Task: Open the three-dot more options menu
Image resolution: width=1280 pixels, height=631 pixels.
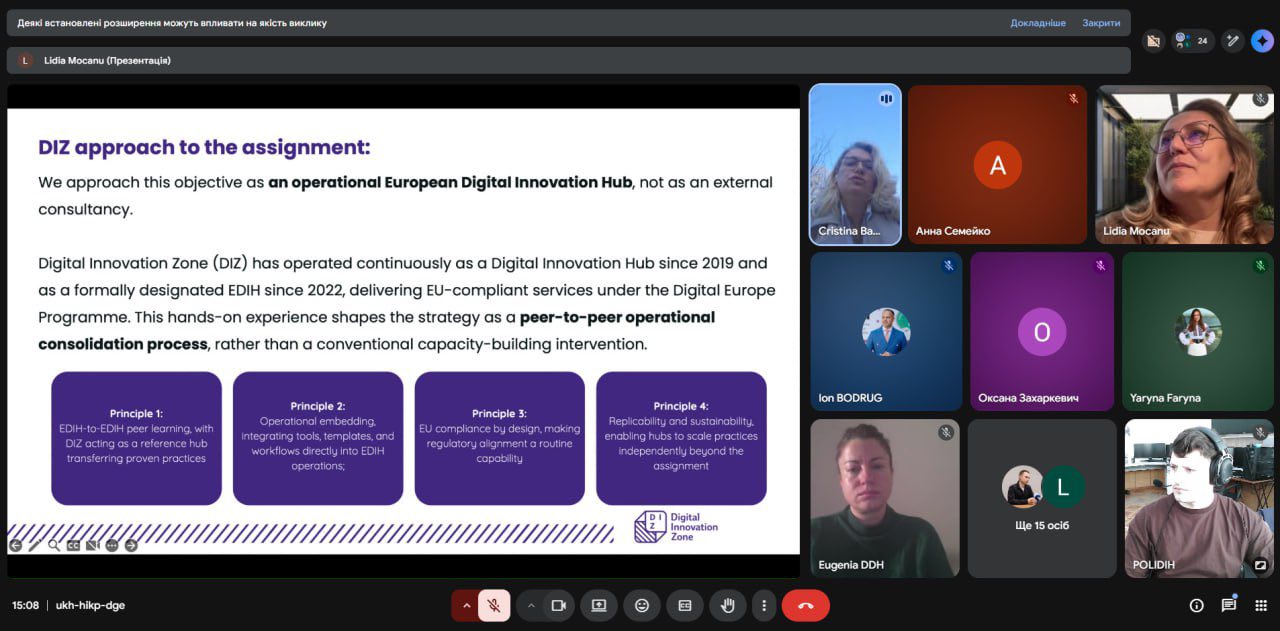Action: 764,605
